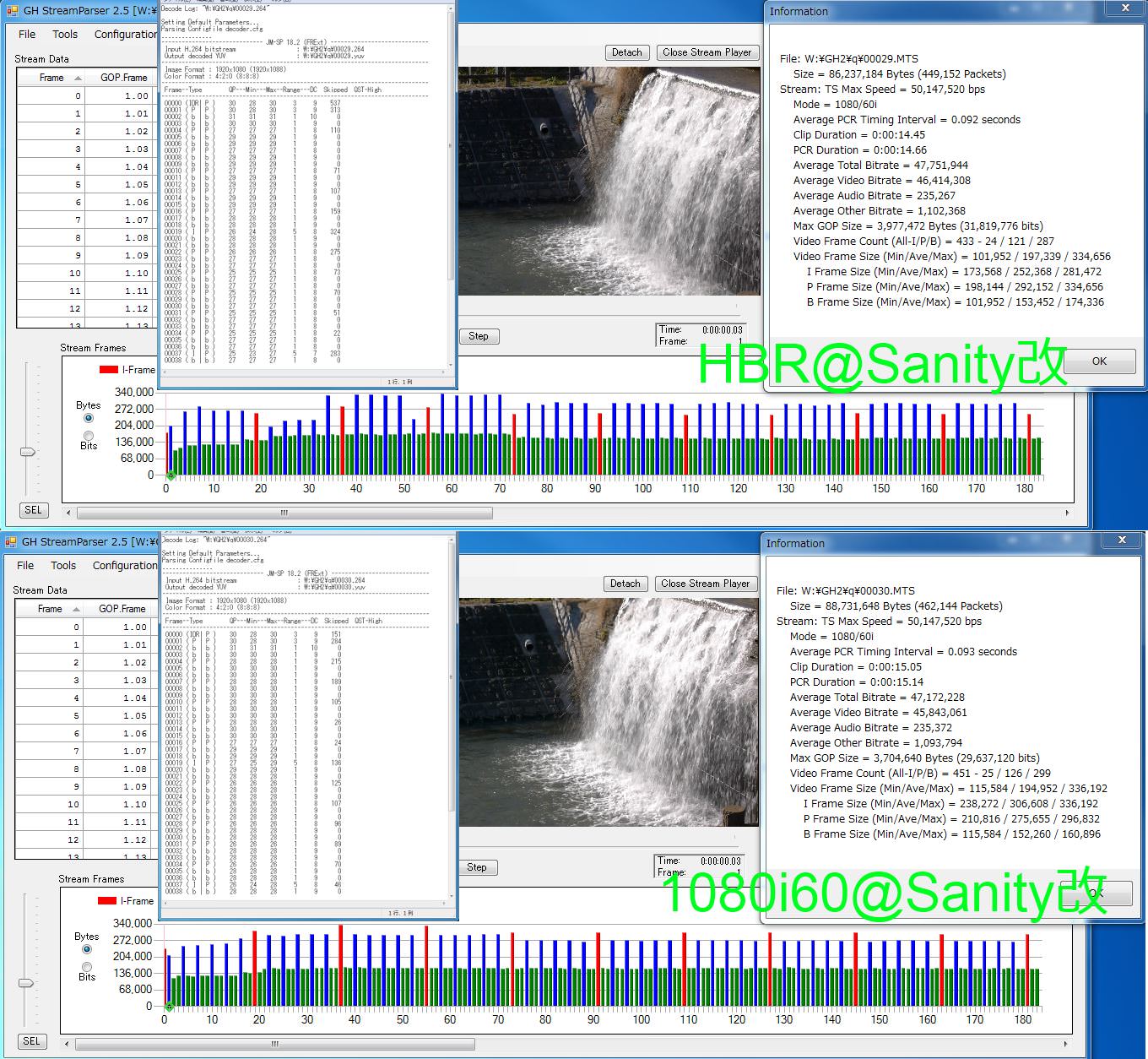1148x1059 pixels.
Task: Click the vertical slider above the upper SEL button
Action: pyautogui.click(x=28, y=452)
